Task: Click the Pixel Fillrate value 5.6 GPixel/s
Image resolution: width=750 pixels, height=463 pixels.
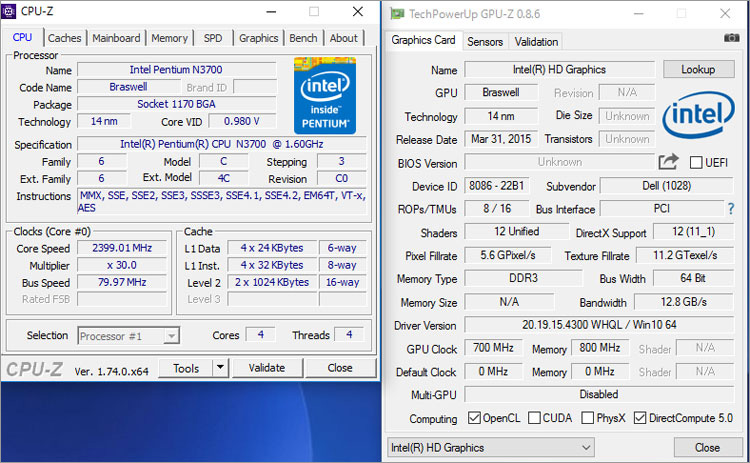Action: (507, 255)
